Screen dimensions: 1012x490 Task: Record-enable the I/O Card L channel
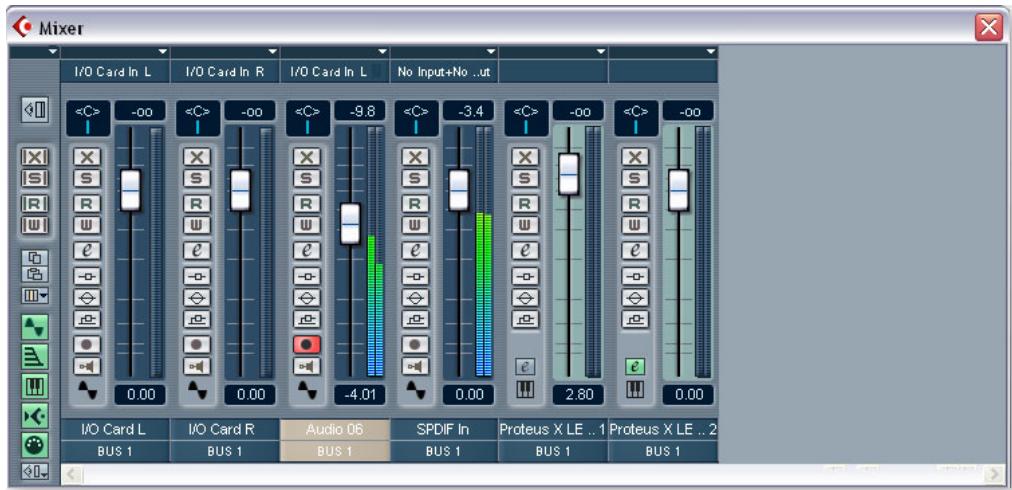86,345
